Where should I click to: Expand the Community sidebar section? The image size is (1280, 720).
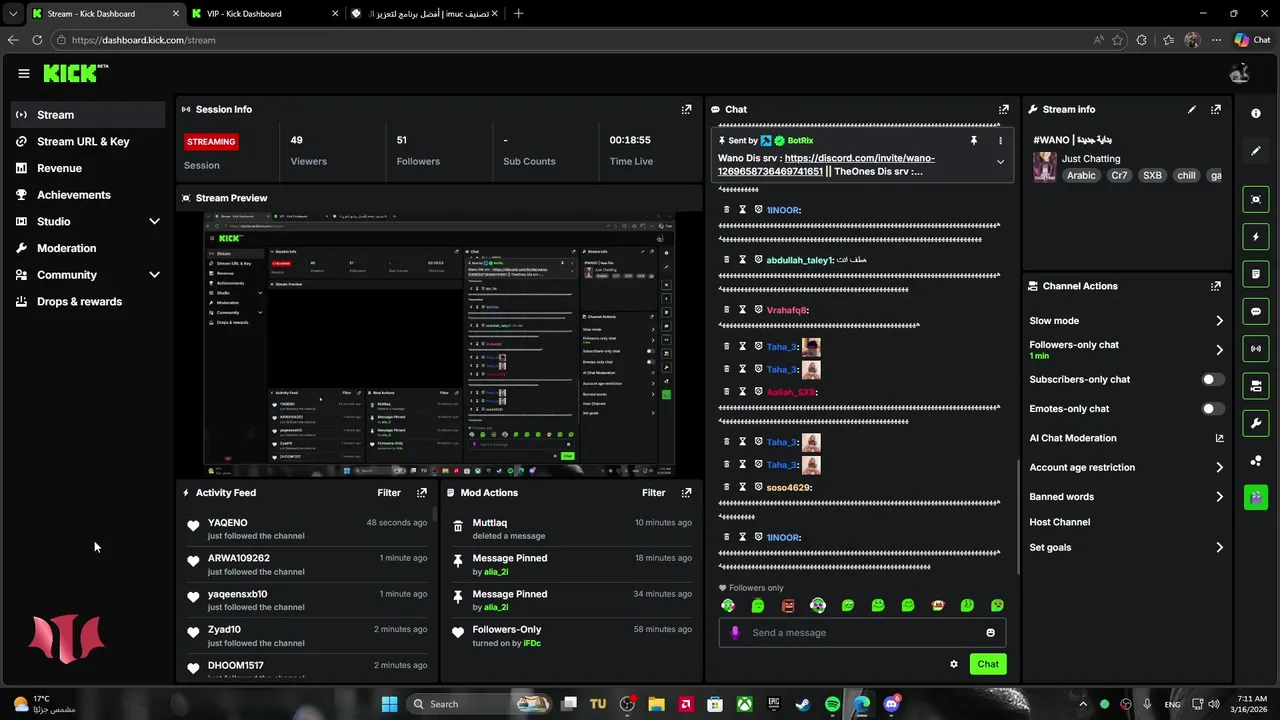point(154,275)
